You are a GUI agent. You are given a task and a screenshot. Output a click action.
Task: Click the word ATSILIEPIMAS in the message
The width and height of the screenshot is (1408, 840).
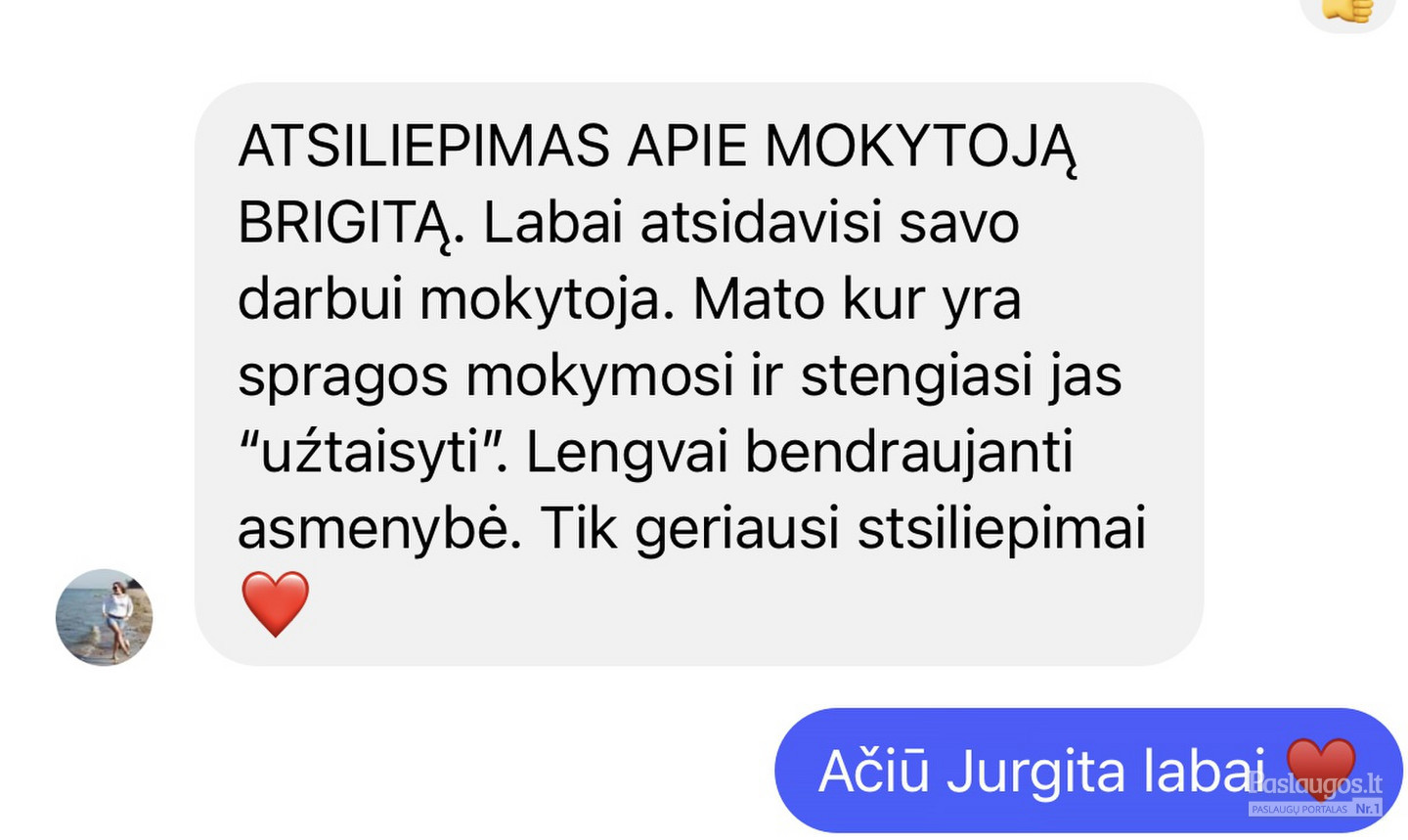click(424, 147)
